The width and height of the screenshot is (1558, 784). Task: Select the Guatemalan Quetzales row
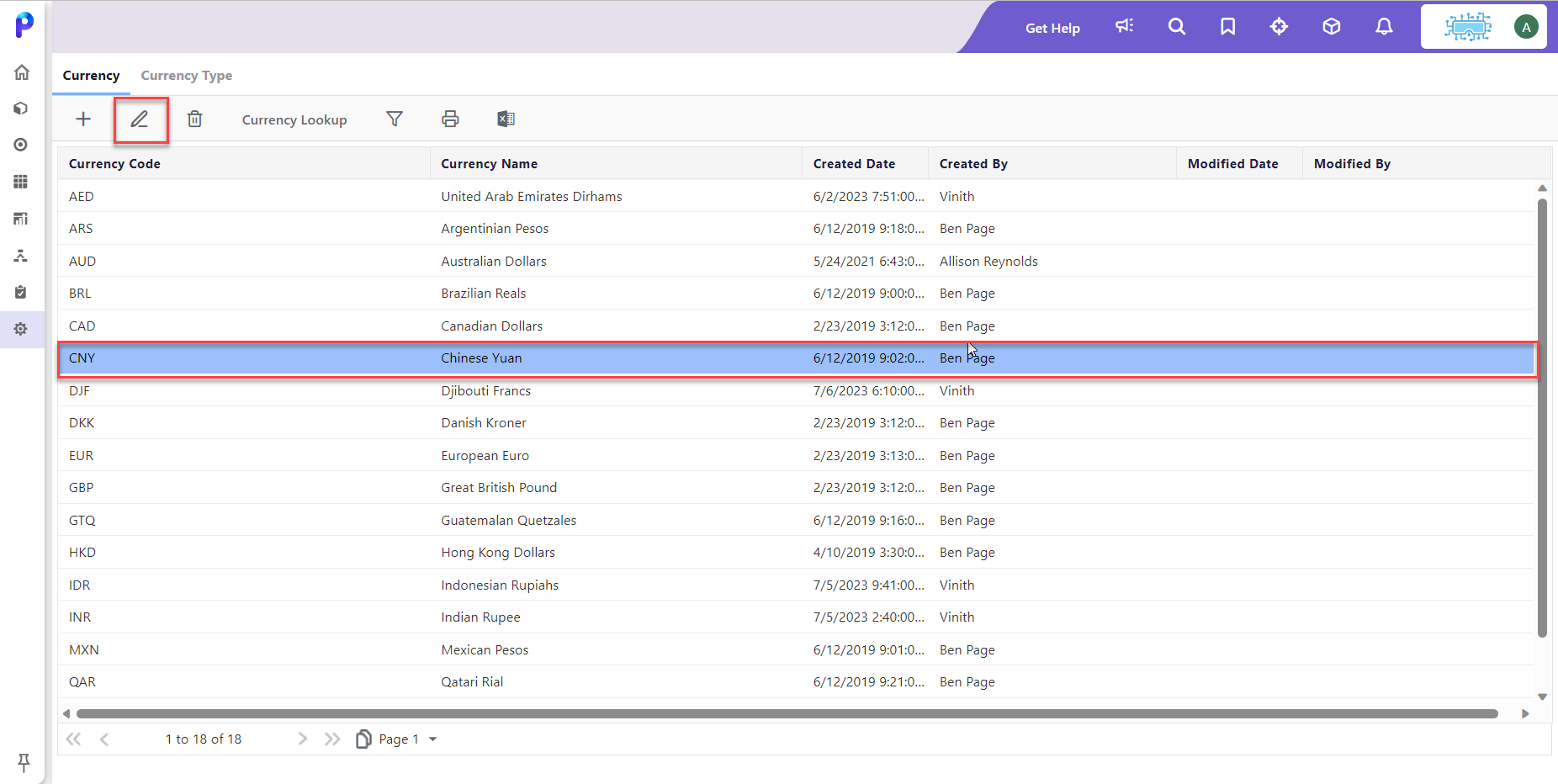click(797, 520)
